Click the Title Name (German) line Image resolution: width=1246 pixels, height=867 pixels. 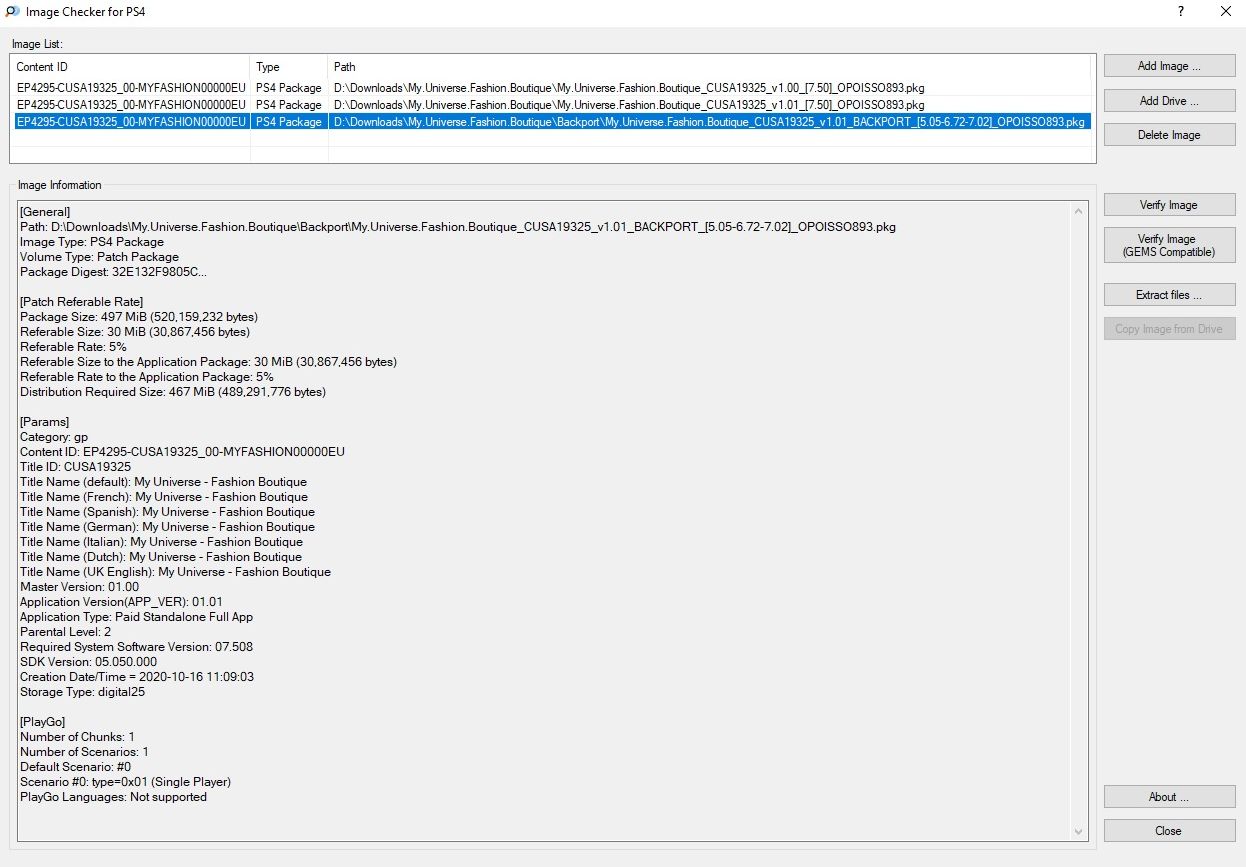click(x=167, y=527)
